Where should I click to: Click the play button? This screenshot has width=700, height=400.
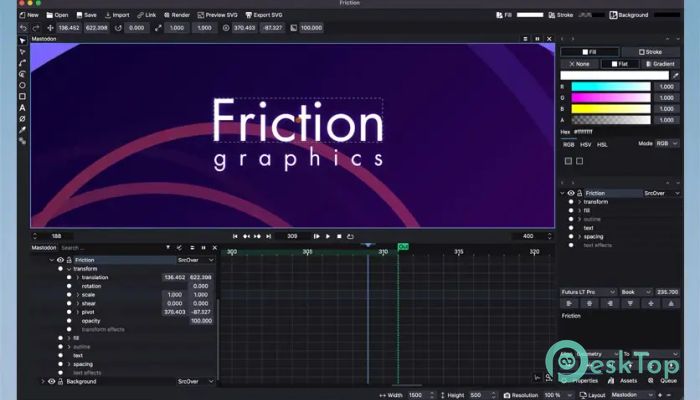pos(328,236)
